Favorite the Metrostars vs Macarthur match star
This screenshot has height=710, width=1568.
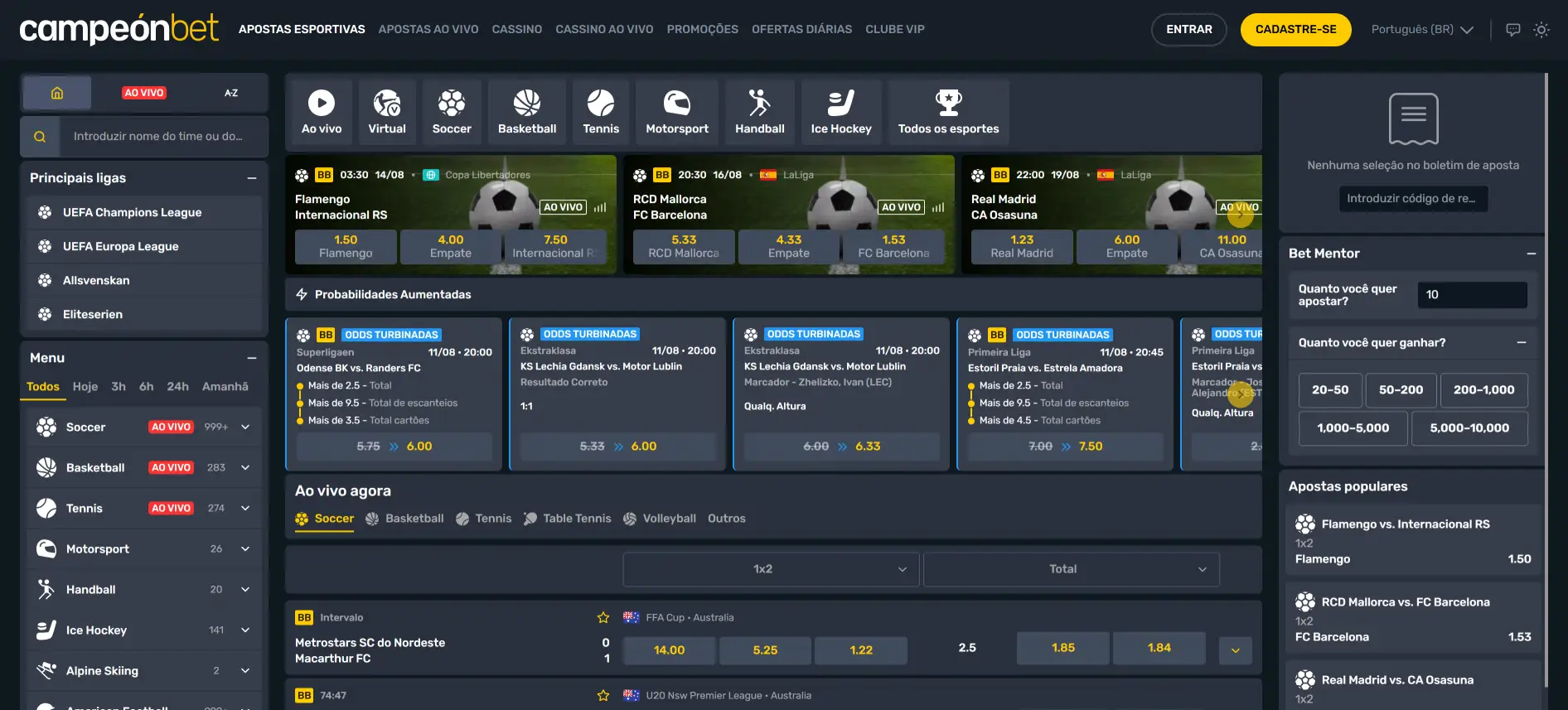tap(603, 617)
